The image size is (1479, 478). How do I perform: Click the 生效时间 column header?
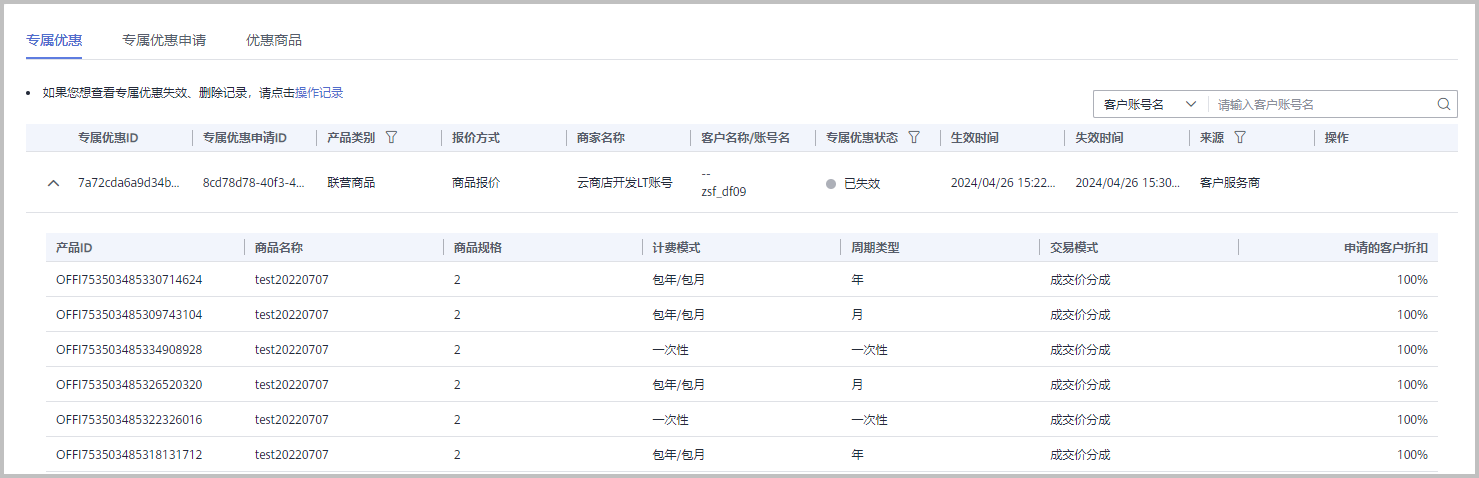(974, 138)
